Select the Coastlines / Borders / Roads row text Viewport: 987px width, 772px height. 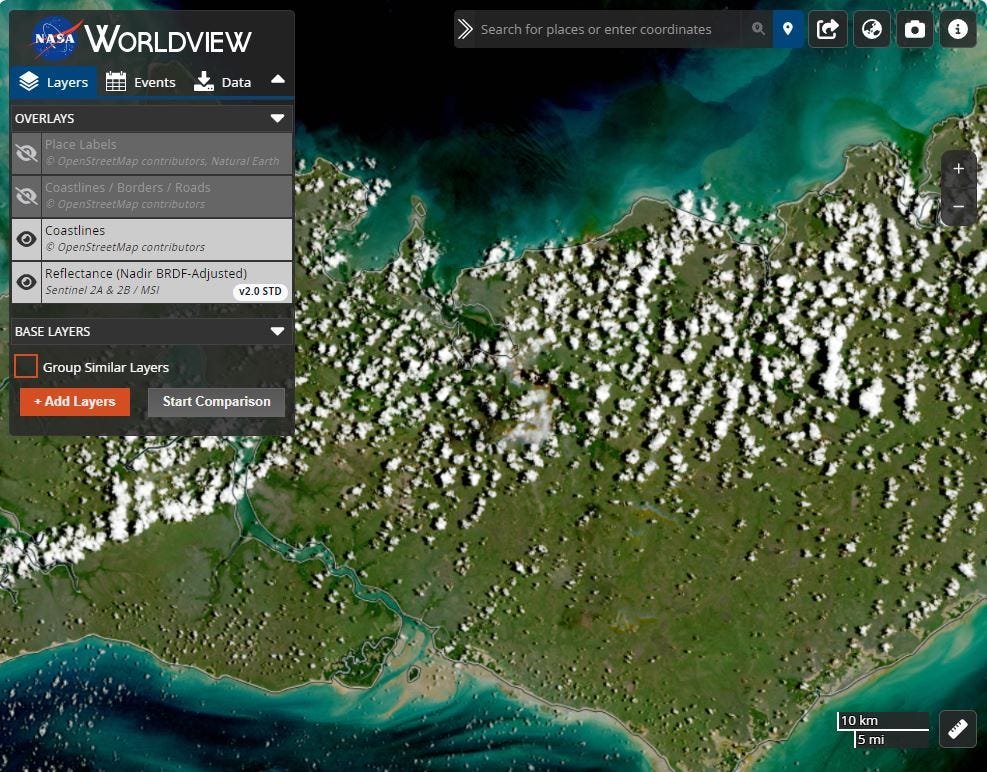pyautogui.click(x=128, y=188)
